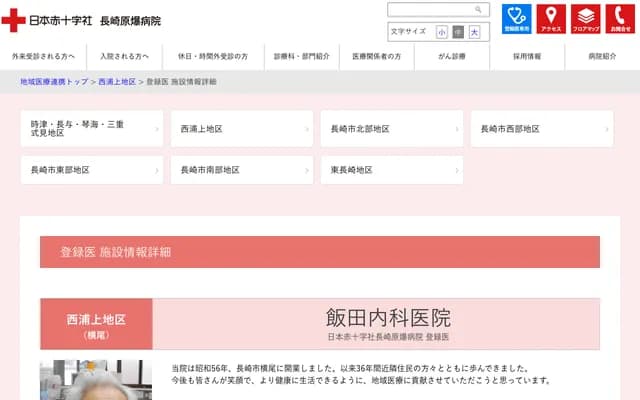This screenshot has width=640, height=400.
Task: Click the search magnifier icon
Action: click(478, 9)
